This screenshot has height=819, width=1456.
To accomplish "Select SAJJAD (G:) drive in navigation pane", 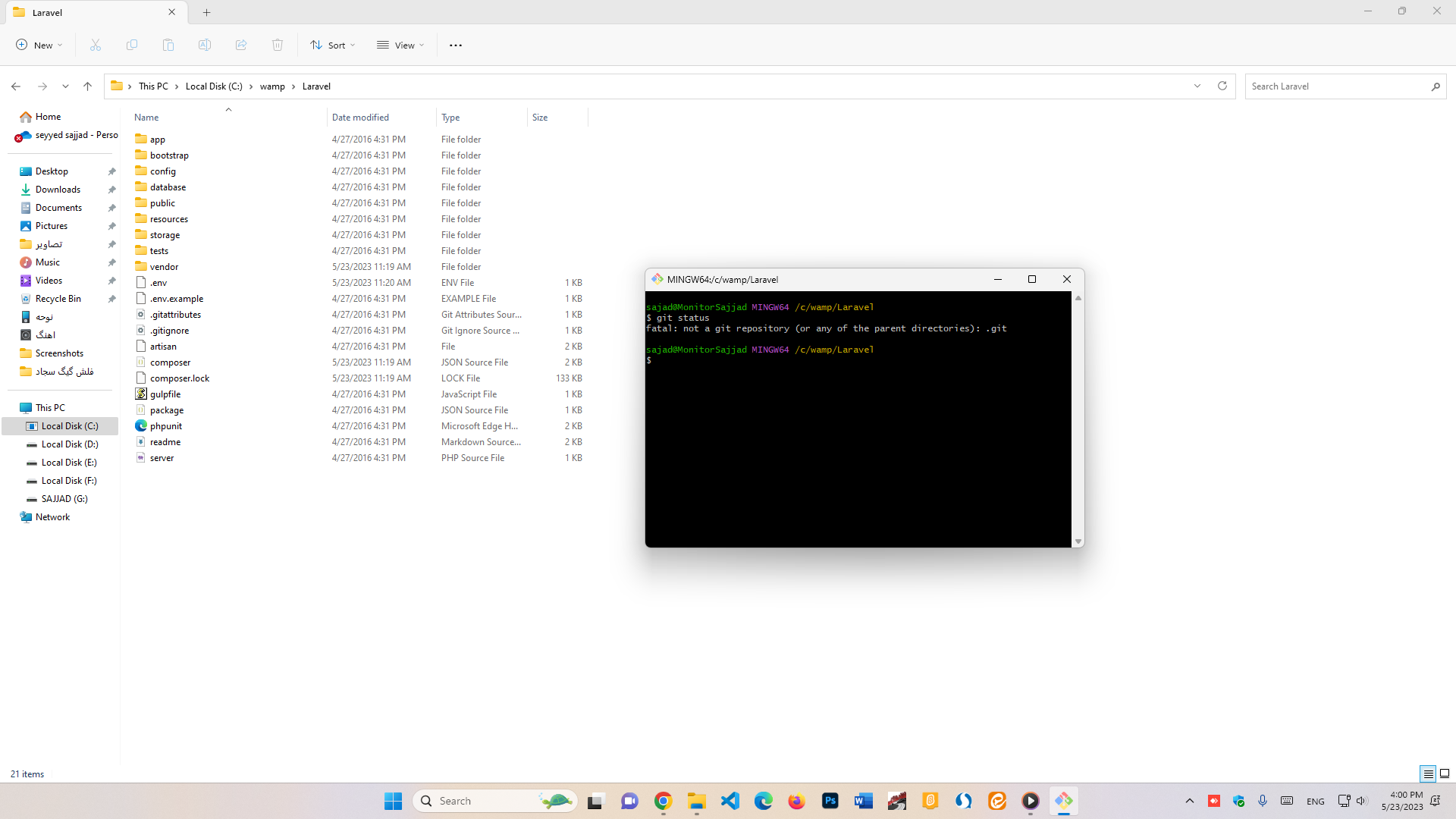I will 64,499.
